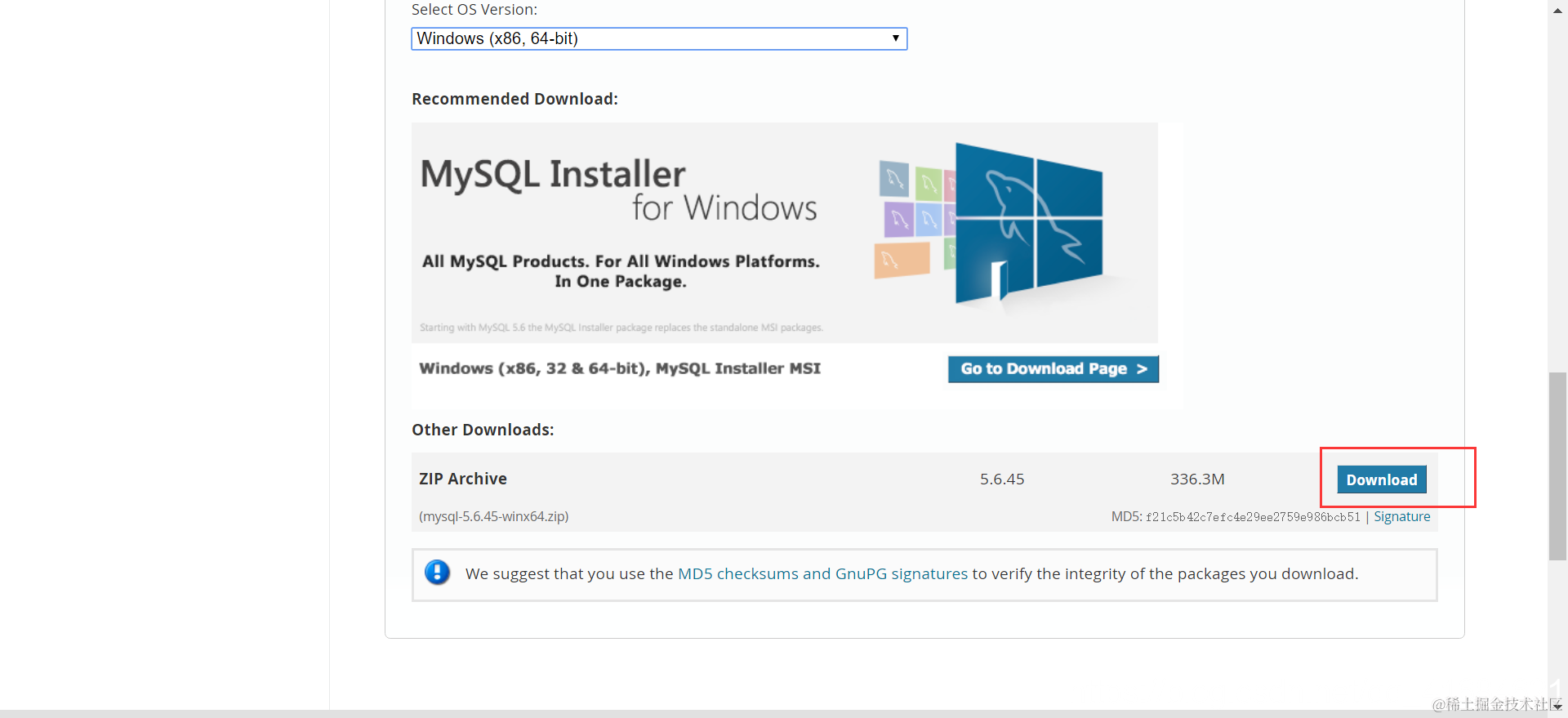Click the file size 336.3M
Viewport: 1568px width, 718px height.
tap(1197, 479)
